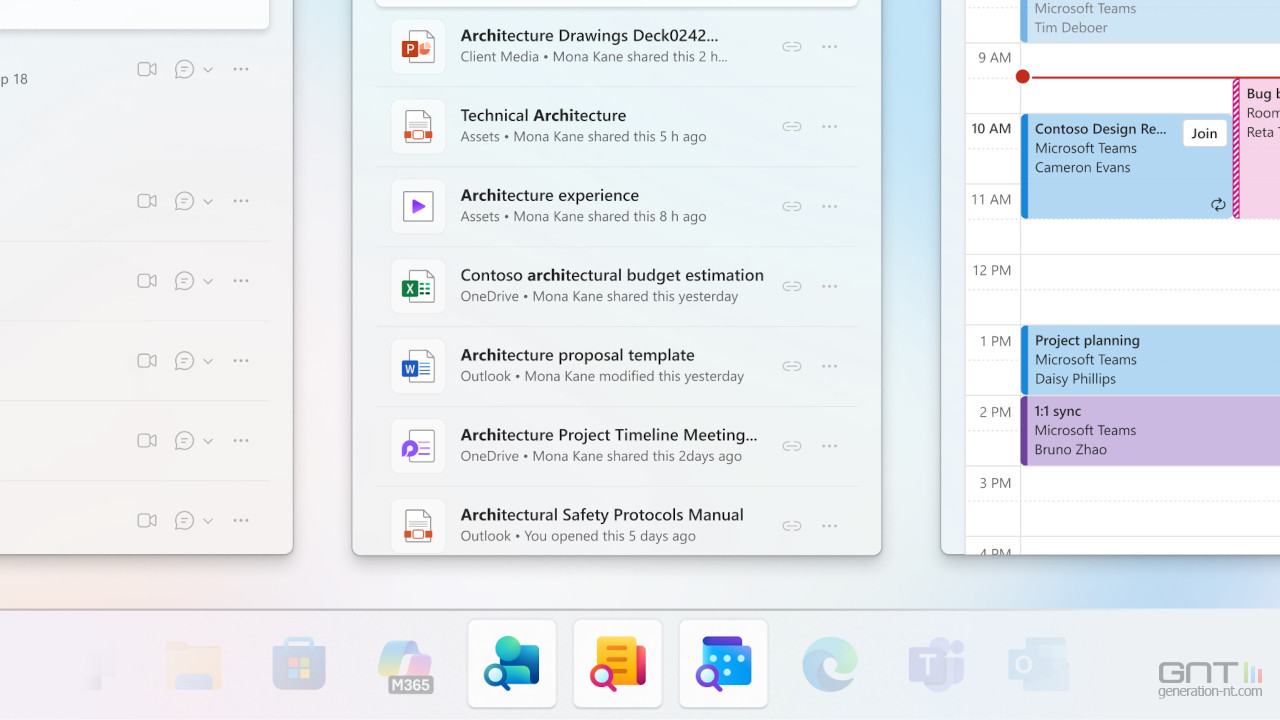Screen dimensions: 1280x720
Task: Open the calendar search app in taskbar
Action: click(724, 664)
